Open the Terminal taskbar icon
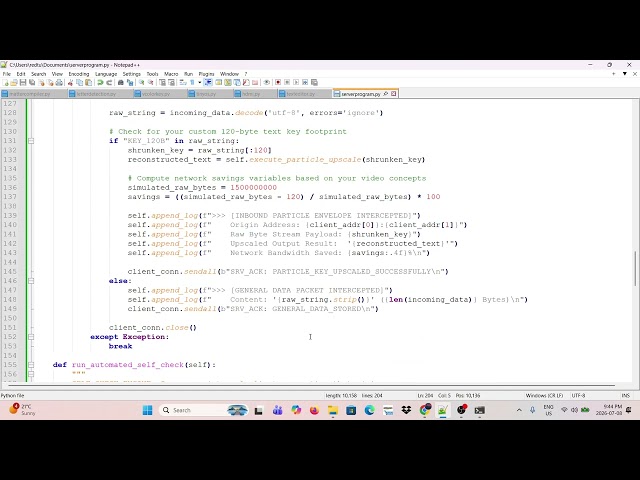 click(480, 410)
